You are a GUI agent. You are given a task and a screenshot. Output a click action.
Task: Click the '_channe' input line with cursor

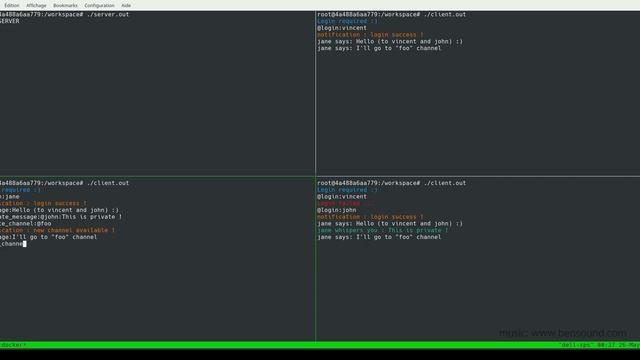[13, 244]
